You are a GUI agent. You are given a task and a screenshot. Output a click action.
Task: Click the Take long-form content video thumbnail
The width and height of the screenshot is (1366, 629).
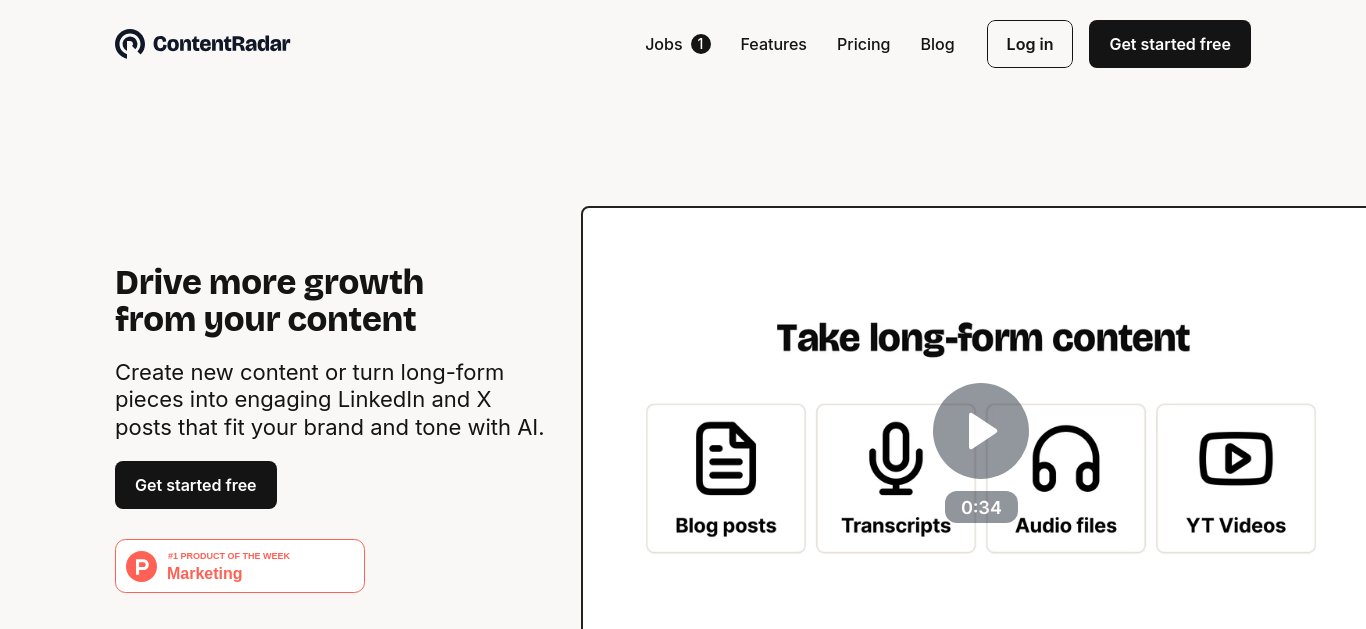click(974, 418)
